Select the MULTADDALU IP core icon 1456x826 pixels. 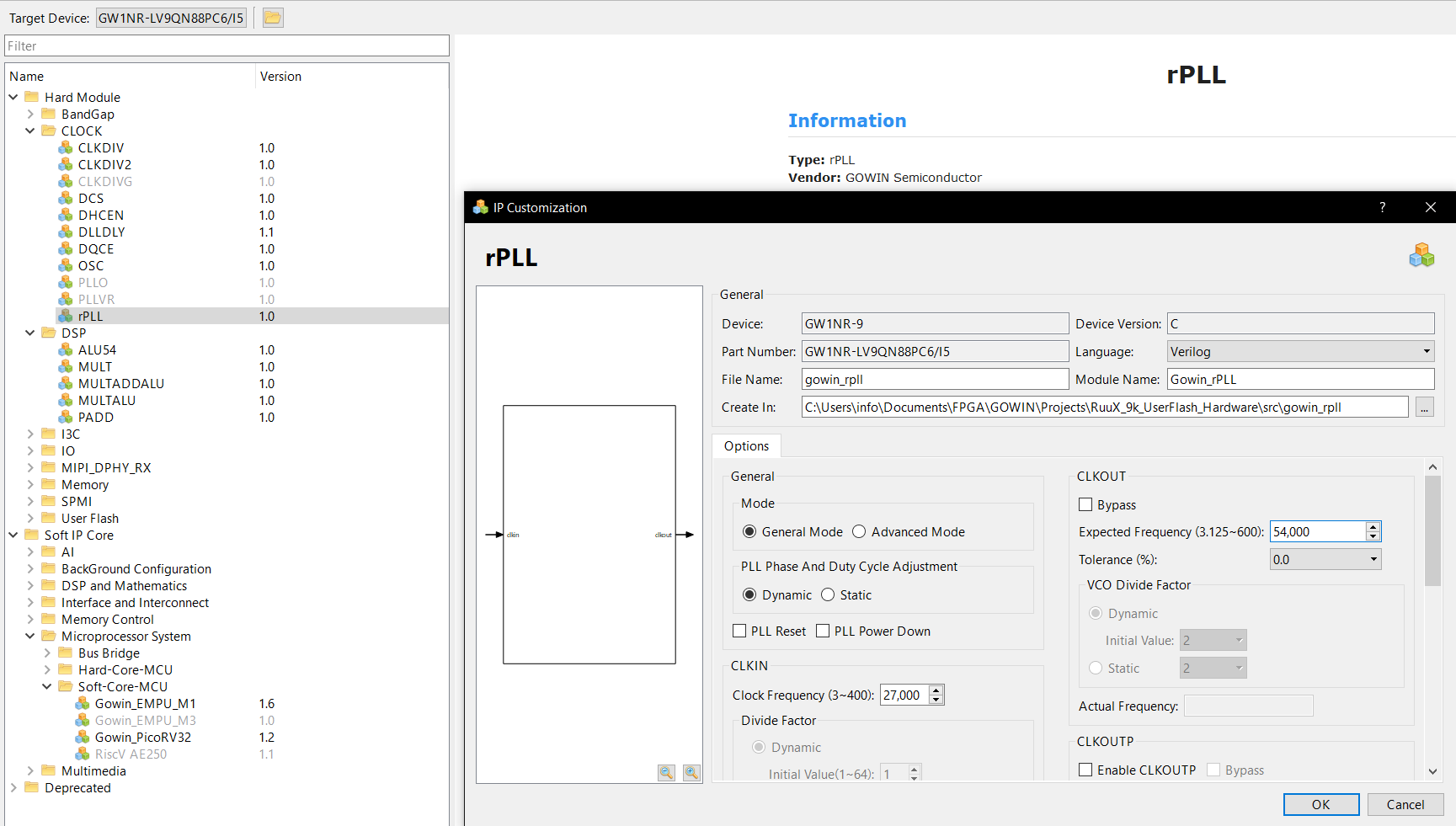point(66,383)
